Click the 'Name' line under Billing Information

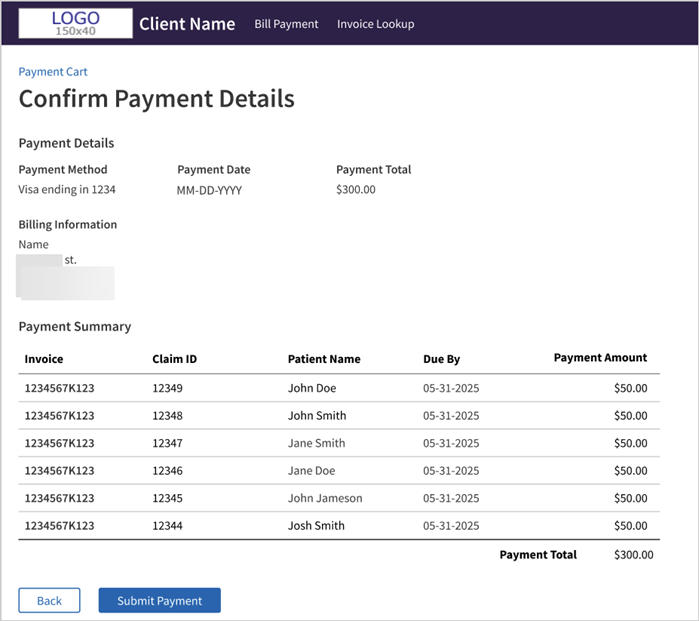point(33,244)
